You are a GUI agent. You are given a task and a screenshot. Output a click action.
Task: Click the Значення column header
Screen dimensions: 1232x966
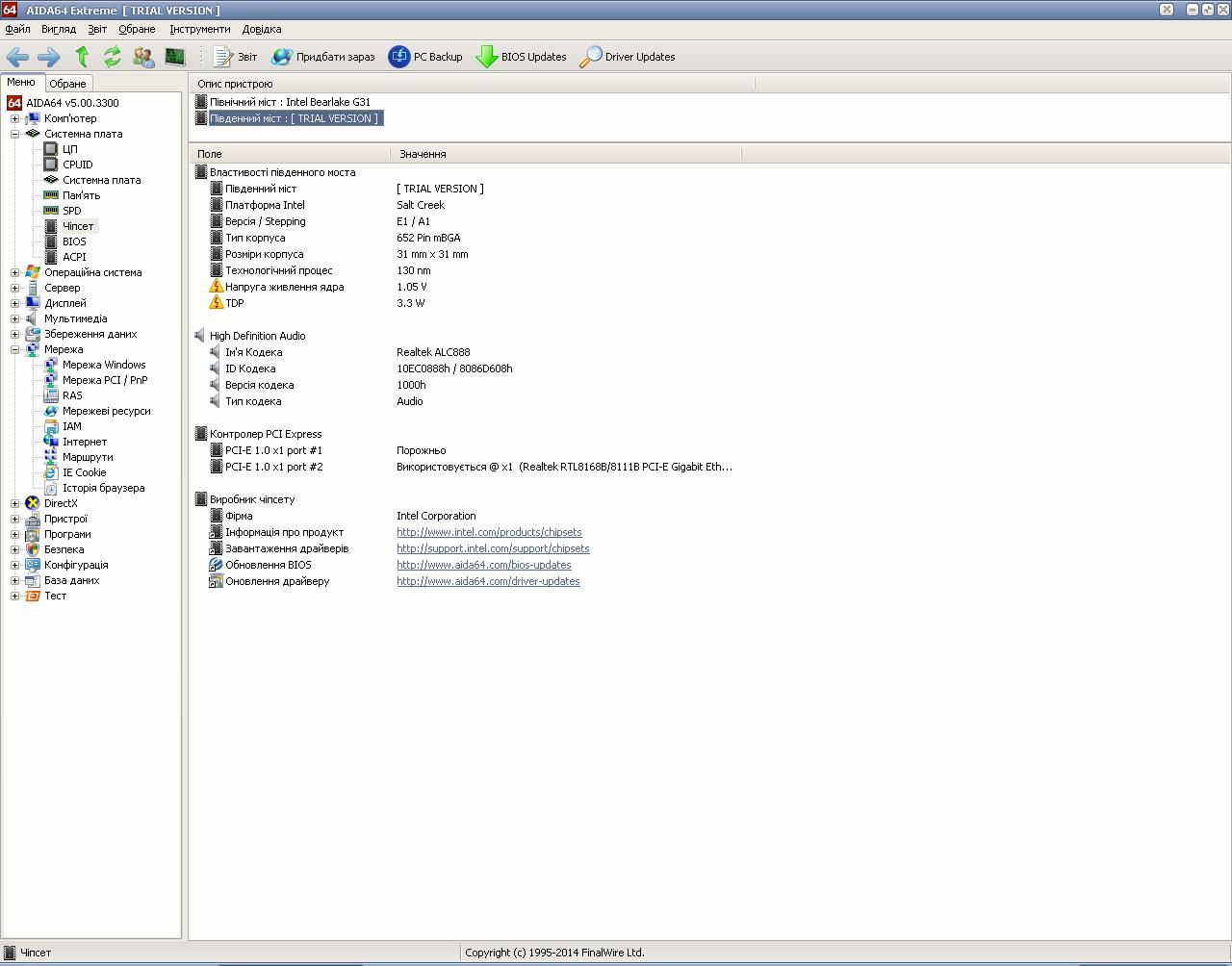(566, 154)
